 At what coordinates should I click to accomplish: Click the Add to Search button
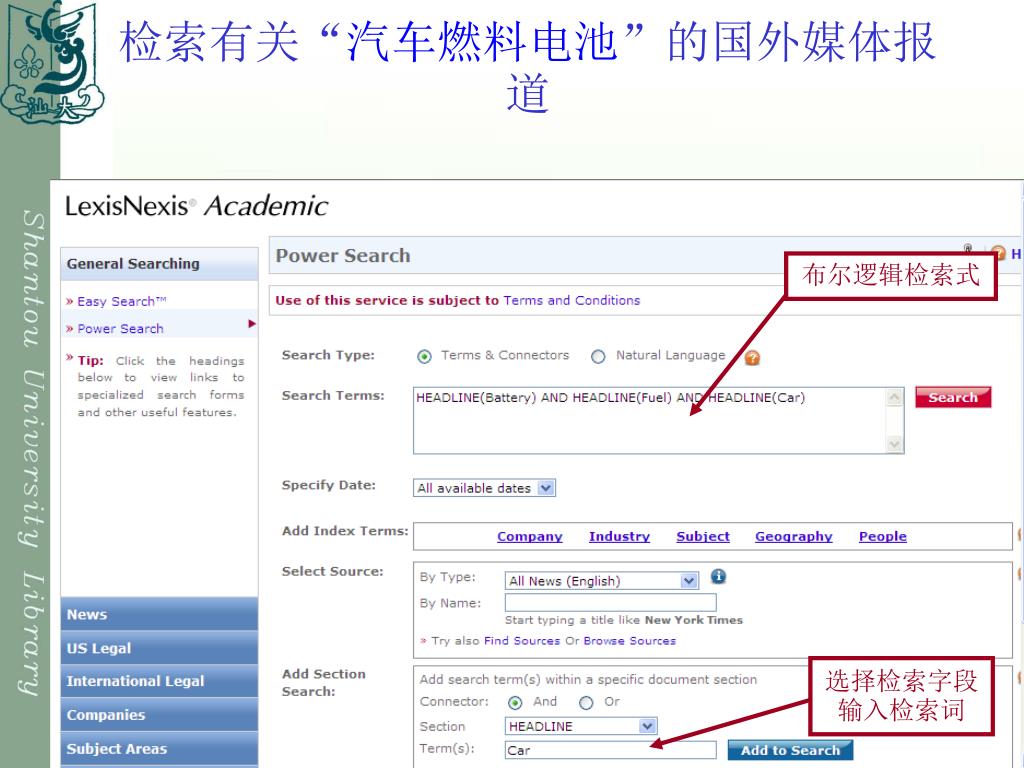click(x=790, y=750)
